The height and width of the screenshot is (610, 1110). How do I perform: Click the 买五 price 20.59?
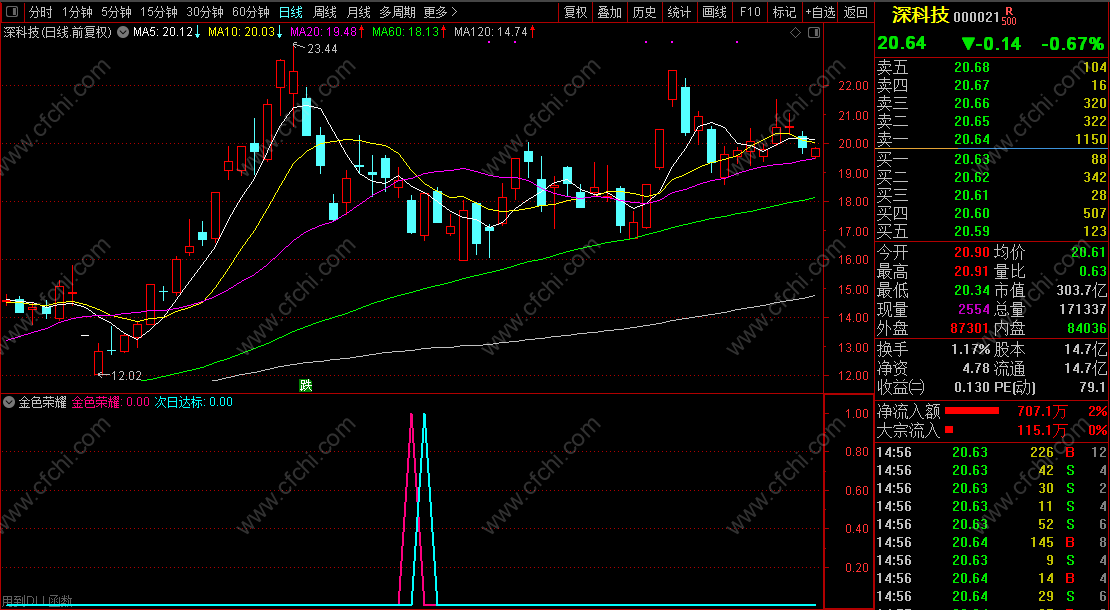[x=972, y=231]
